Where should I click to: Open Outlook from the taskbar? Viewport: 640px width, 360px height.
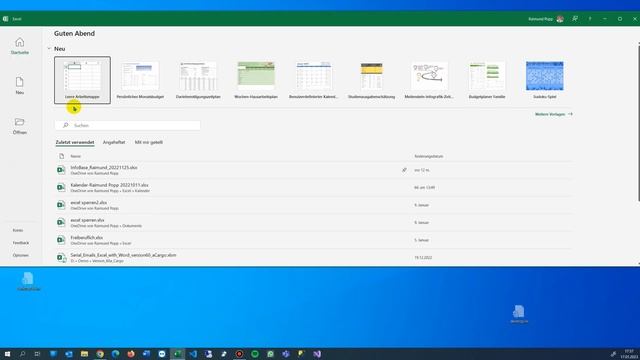(x=69, y=354)
